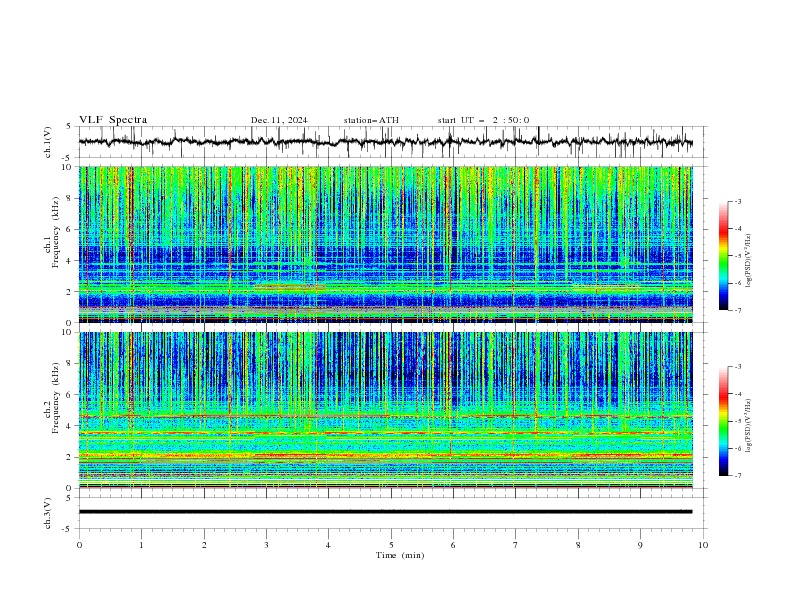Viewport: 792px width, 612px height.
Task: Click the ch.3 flat voltage trace
Action: pyautogui.click(x=385, y=512)
